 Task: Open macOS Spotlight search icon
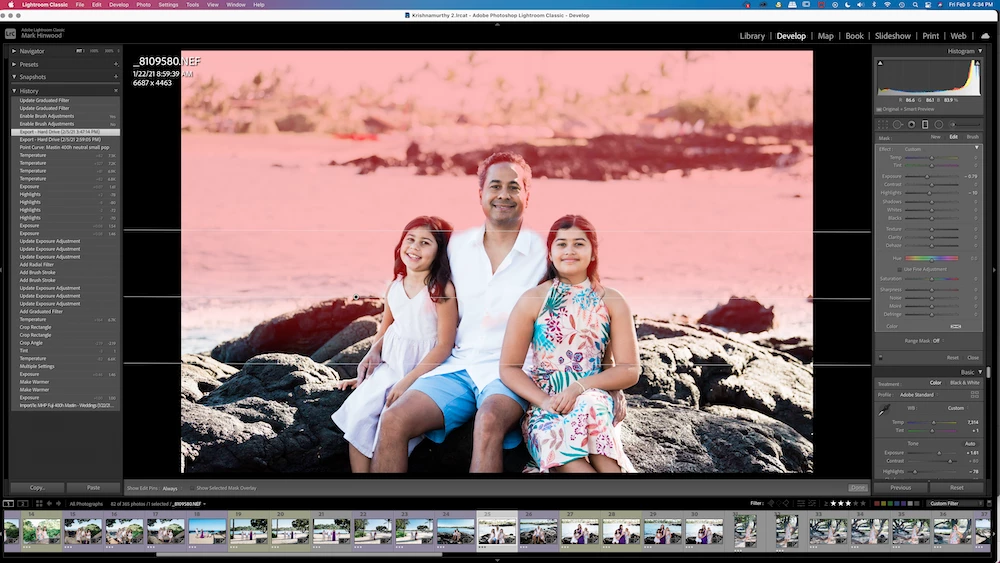coord(915,4)
